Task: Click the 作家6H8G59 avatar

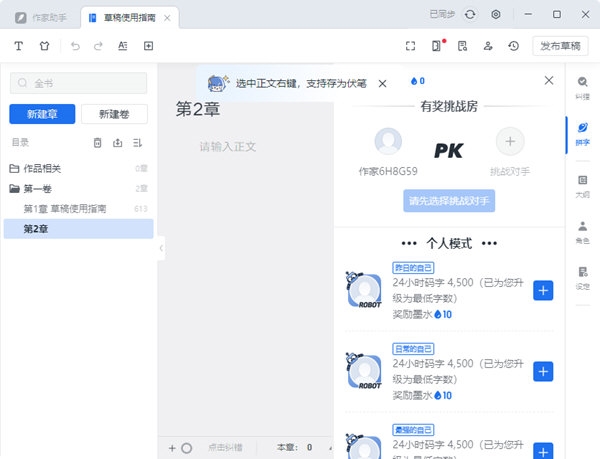Action: click(x=388, y=142)
